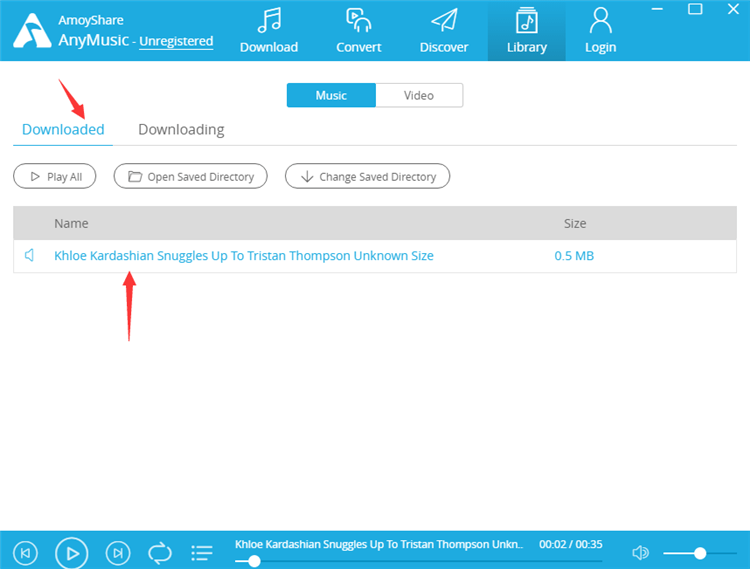Click the AmoyShare logo
Screen dimensions: 750x569
32,31
